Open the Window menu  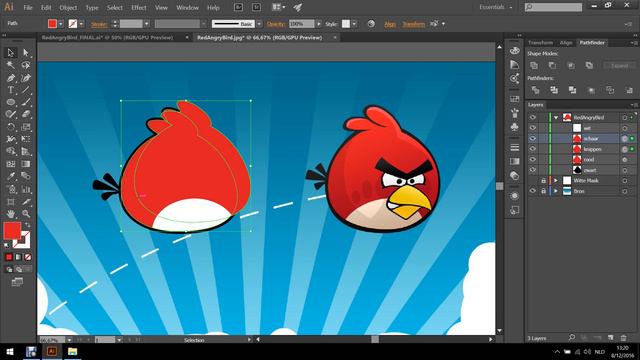[x=187, y=7]
